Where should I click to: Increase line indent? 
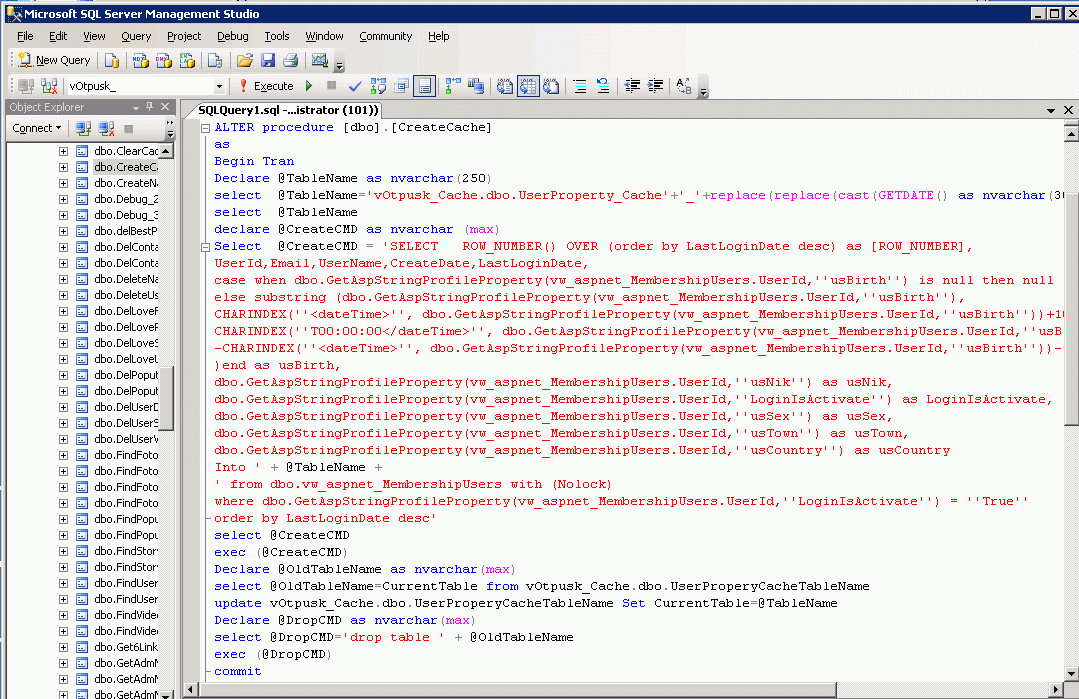656,86
